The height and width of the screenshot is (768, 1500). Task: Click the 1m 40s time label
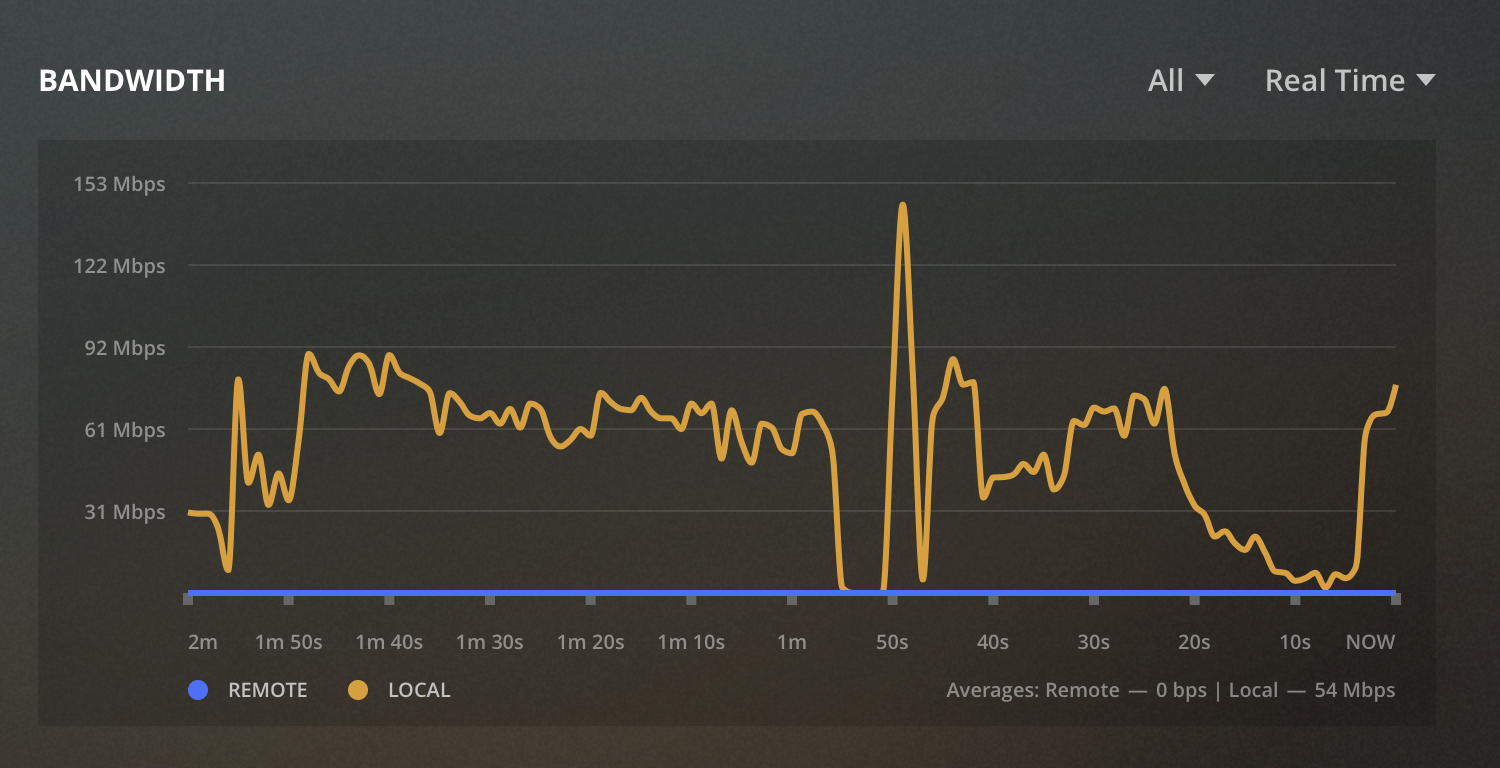(389, 642)
